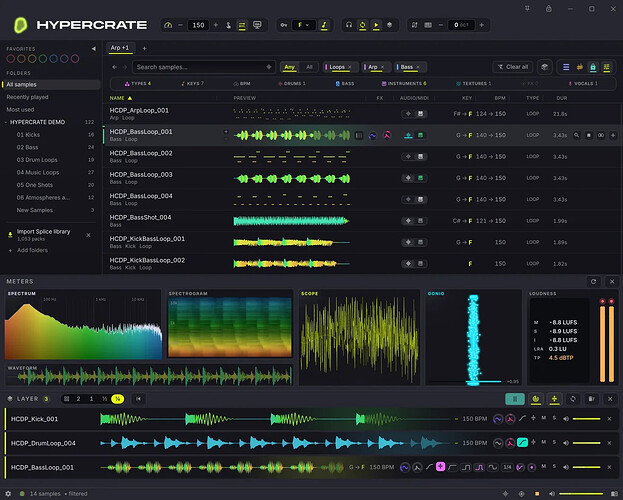Viewport: 623px width, 500px height.
Task: Decrease the tempo with the minus button
Action: tap(180, 25)
